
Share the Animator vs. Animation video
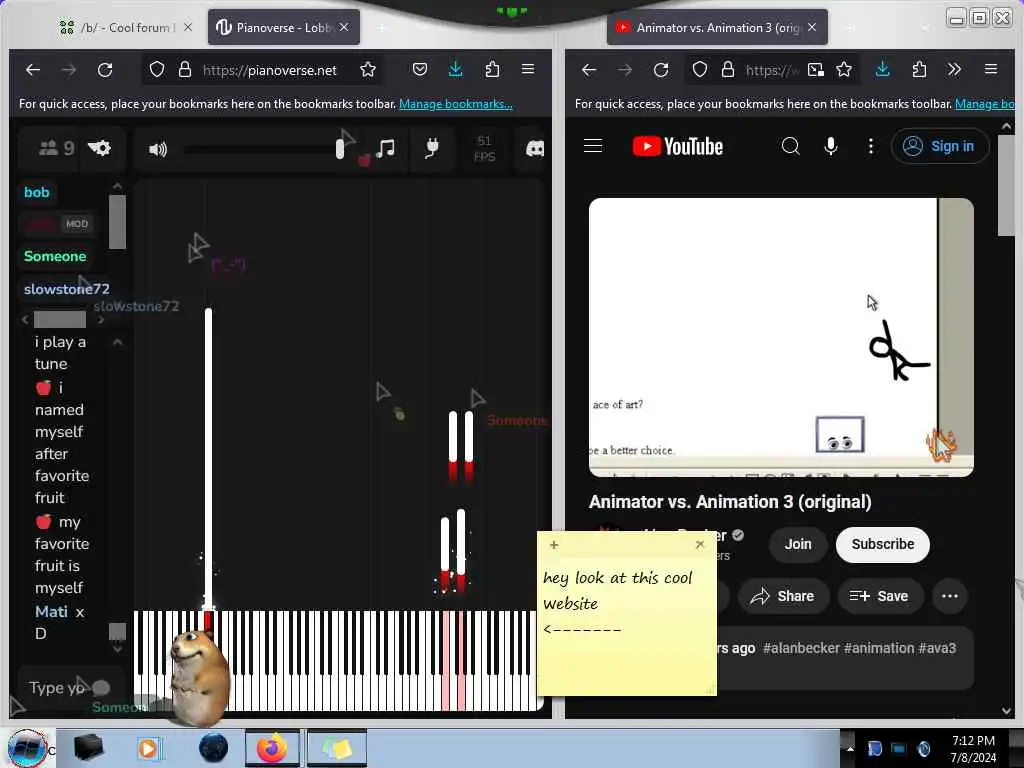tap(783, 596)
